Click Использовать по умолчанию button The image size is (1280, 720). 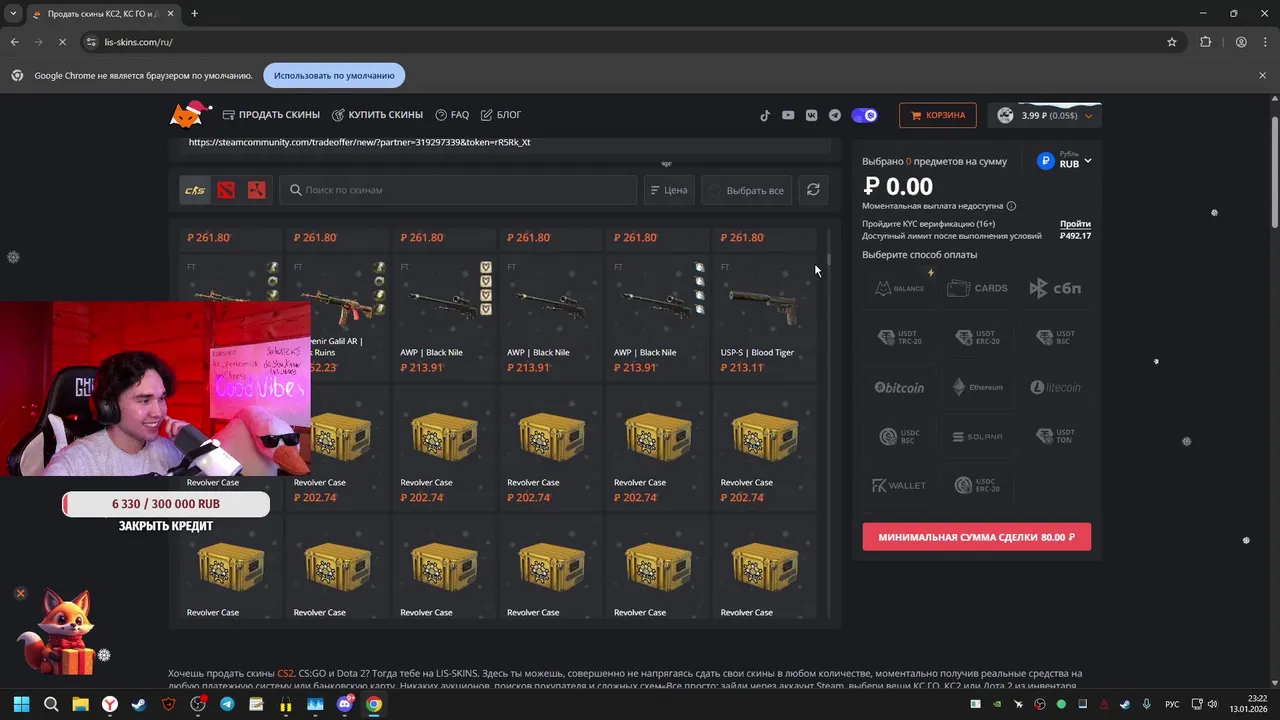click(334, 75)
